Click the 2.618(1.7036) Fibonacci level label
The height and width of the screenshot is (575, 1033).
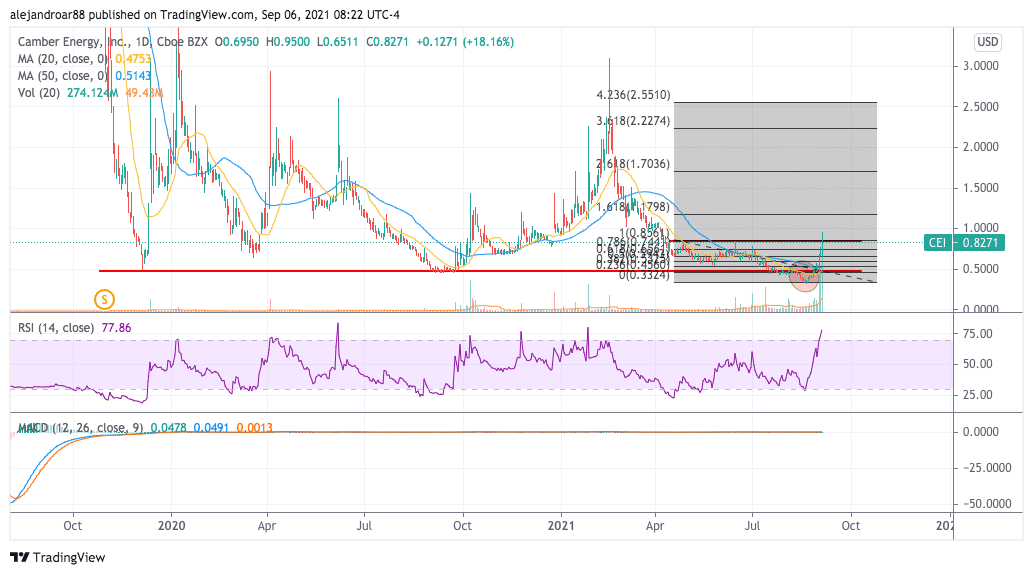tap(633, 163)
